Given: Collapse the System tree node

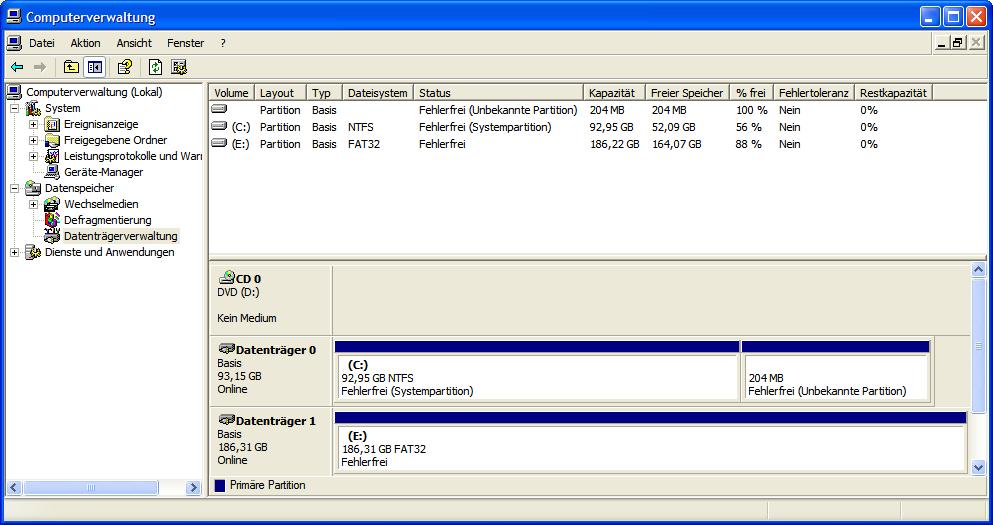Looking at the screenshot, I should click(14, 108).
